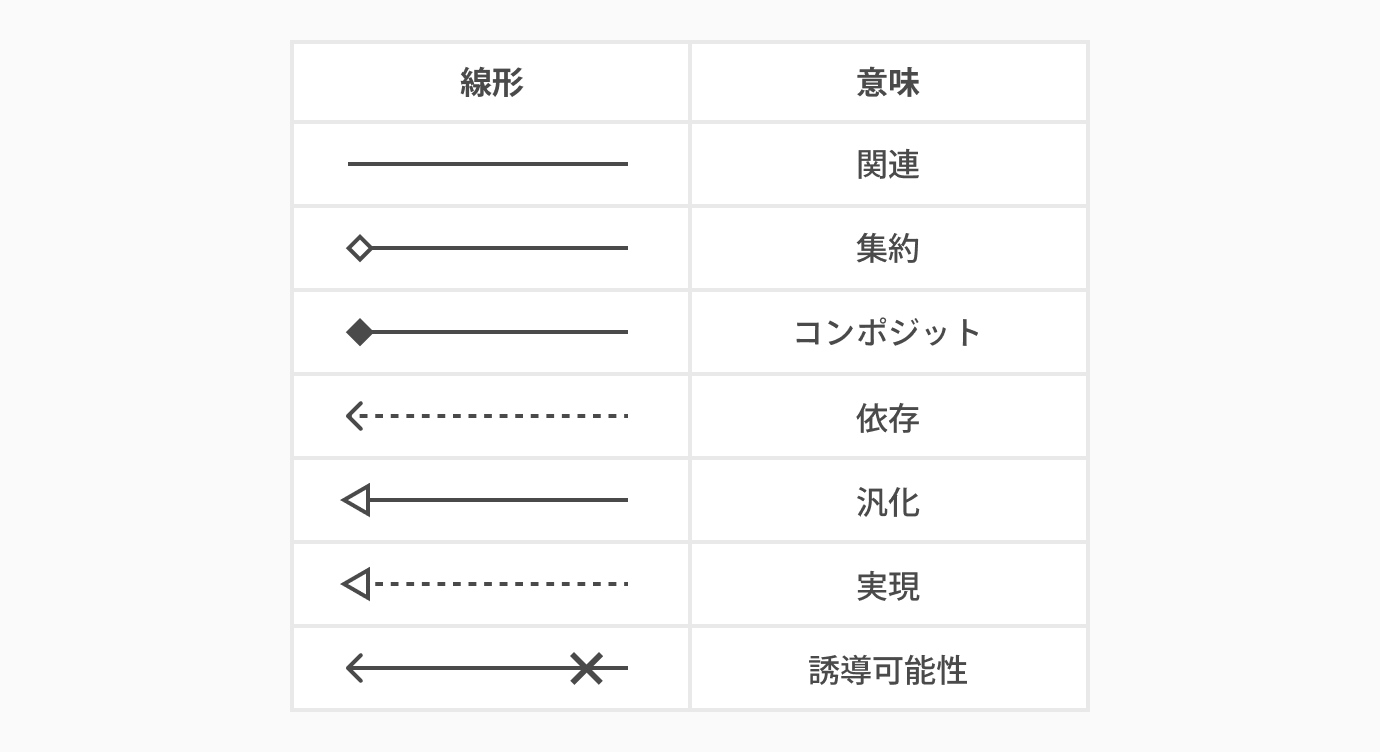Select the 誘導可能性 label
Image resolution: width=1380 pixels, height=752 pixels.
click(888, 669)
